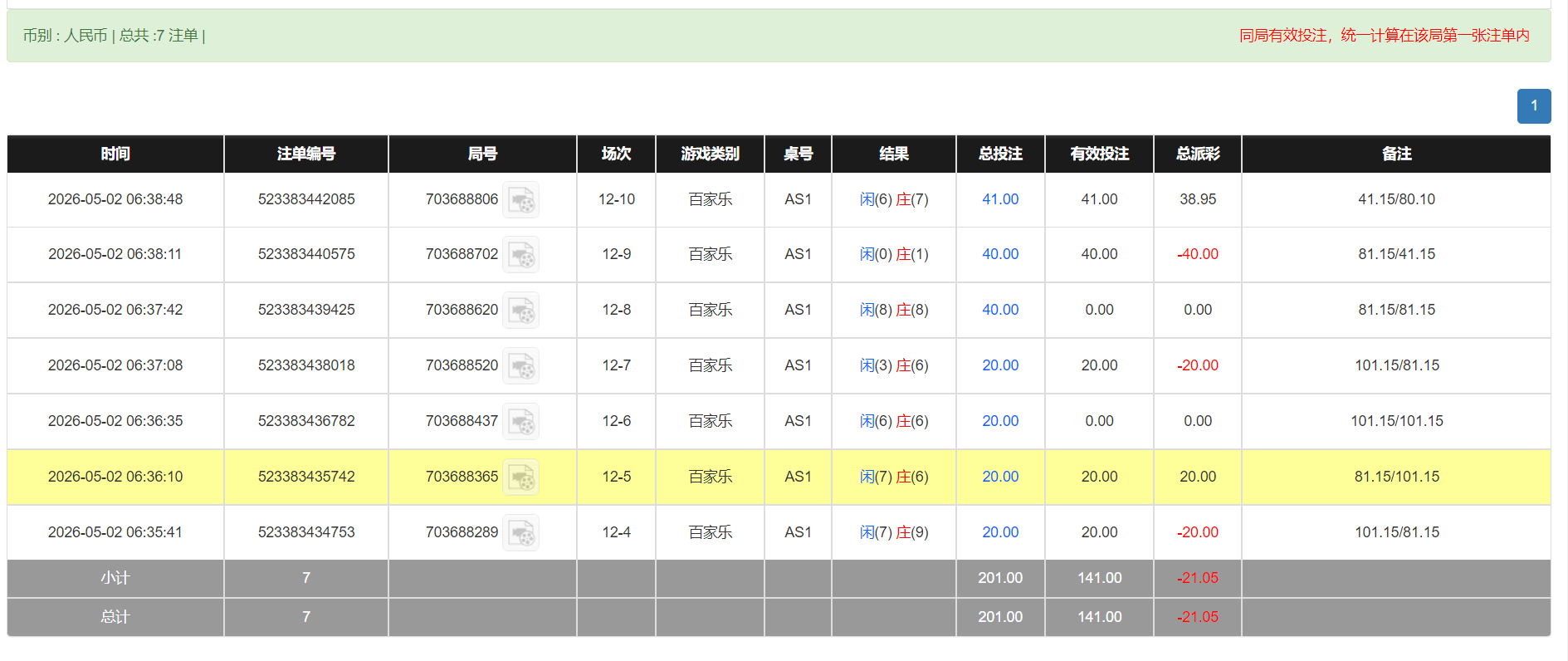1568x661 pixels.
Task: Click timestamp 2026-05-02 06:35:41
Action: [x=115, y=532]
